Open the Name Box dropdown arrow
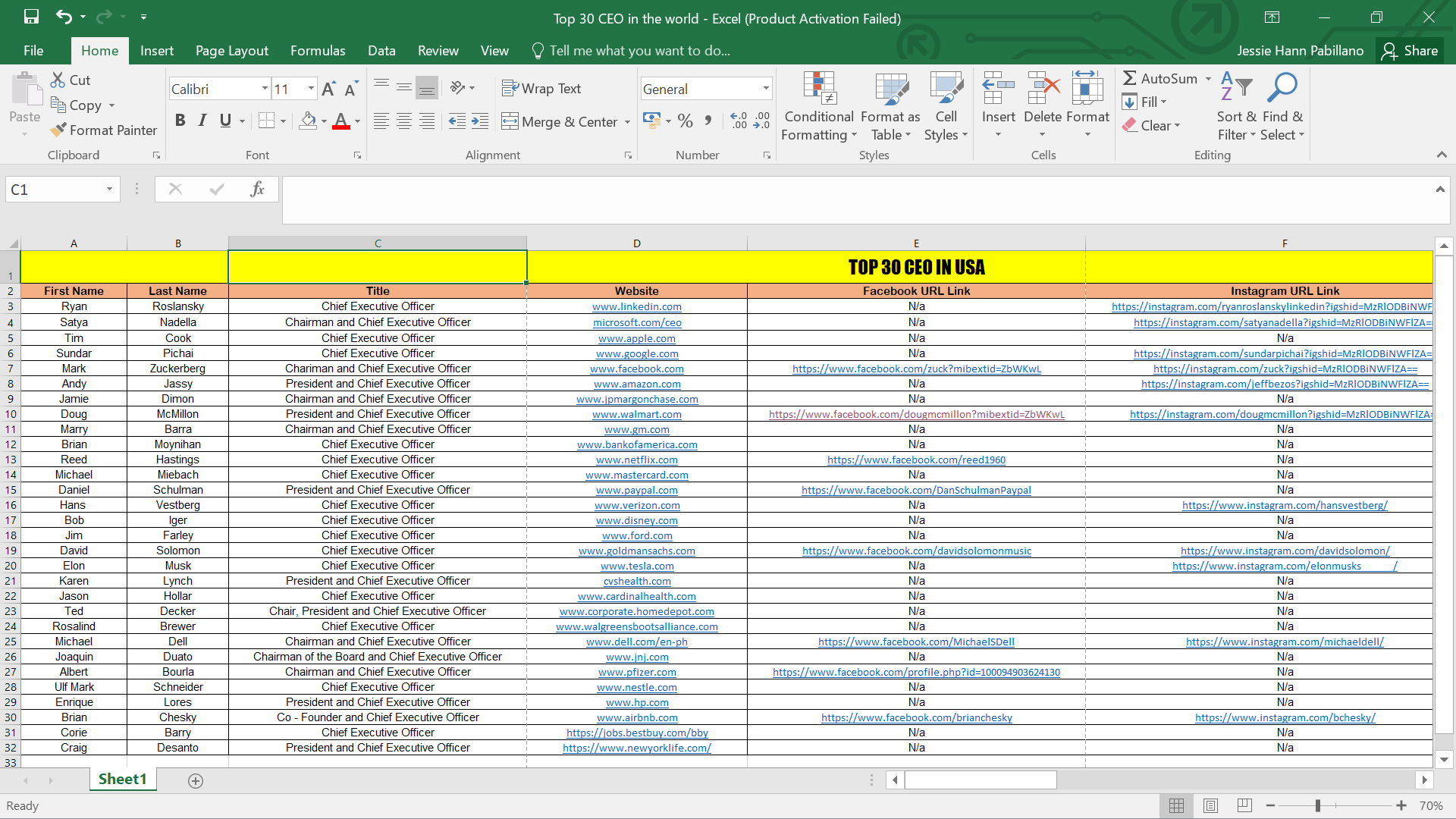The width and height of the screenshot is (1456, 819). click(109, 189)
